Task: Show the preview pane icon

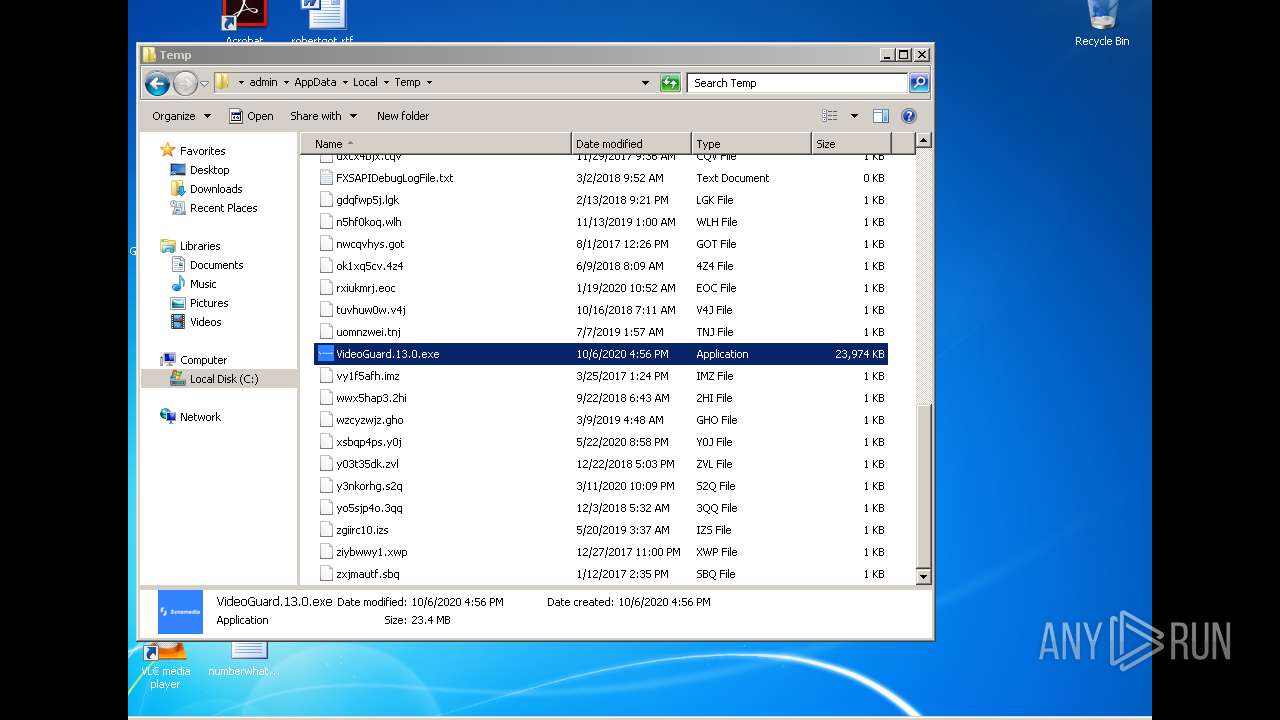Action: pos(881,116)
